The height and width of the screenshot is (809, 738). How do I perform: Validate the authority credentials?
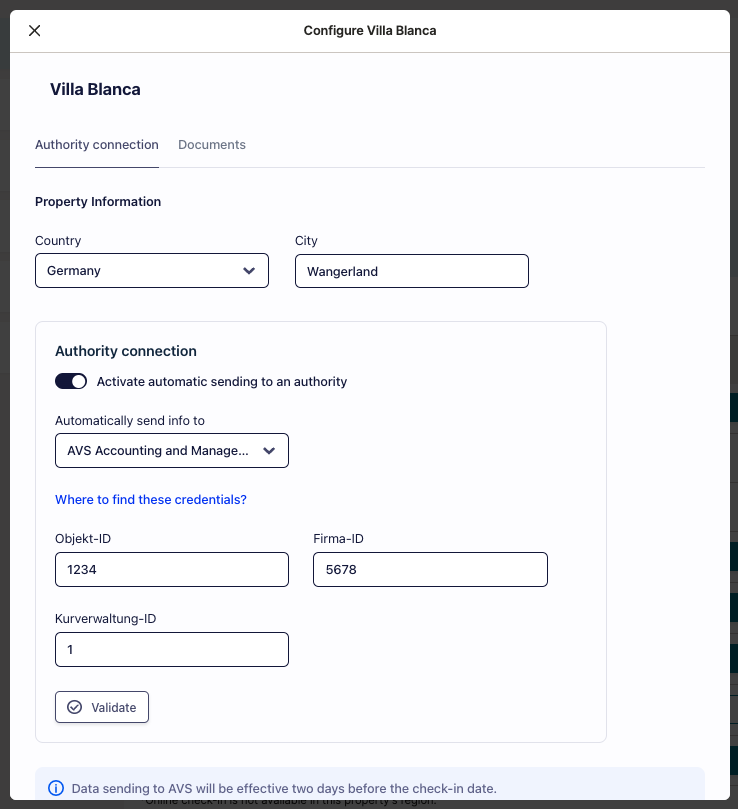[x=102, y=707]
